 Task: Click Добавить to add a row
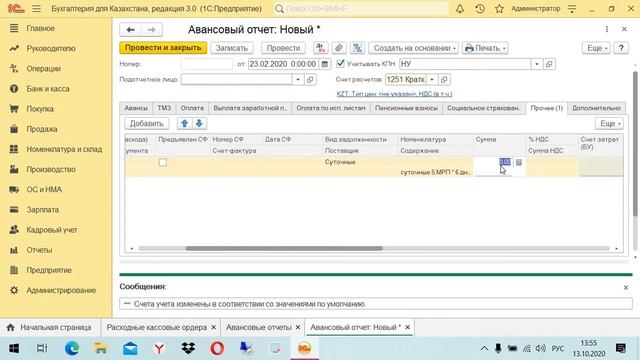[147, 123]
